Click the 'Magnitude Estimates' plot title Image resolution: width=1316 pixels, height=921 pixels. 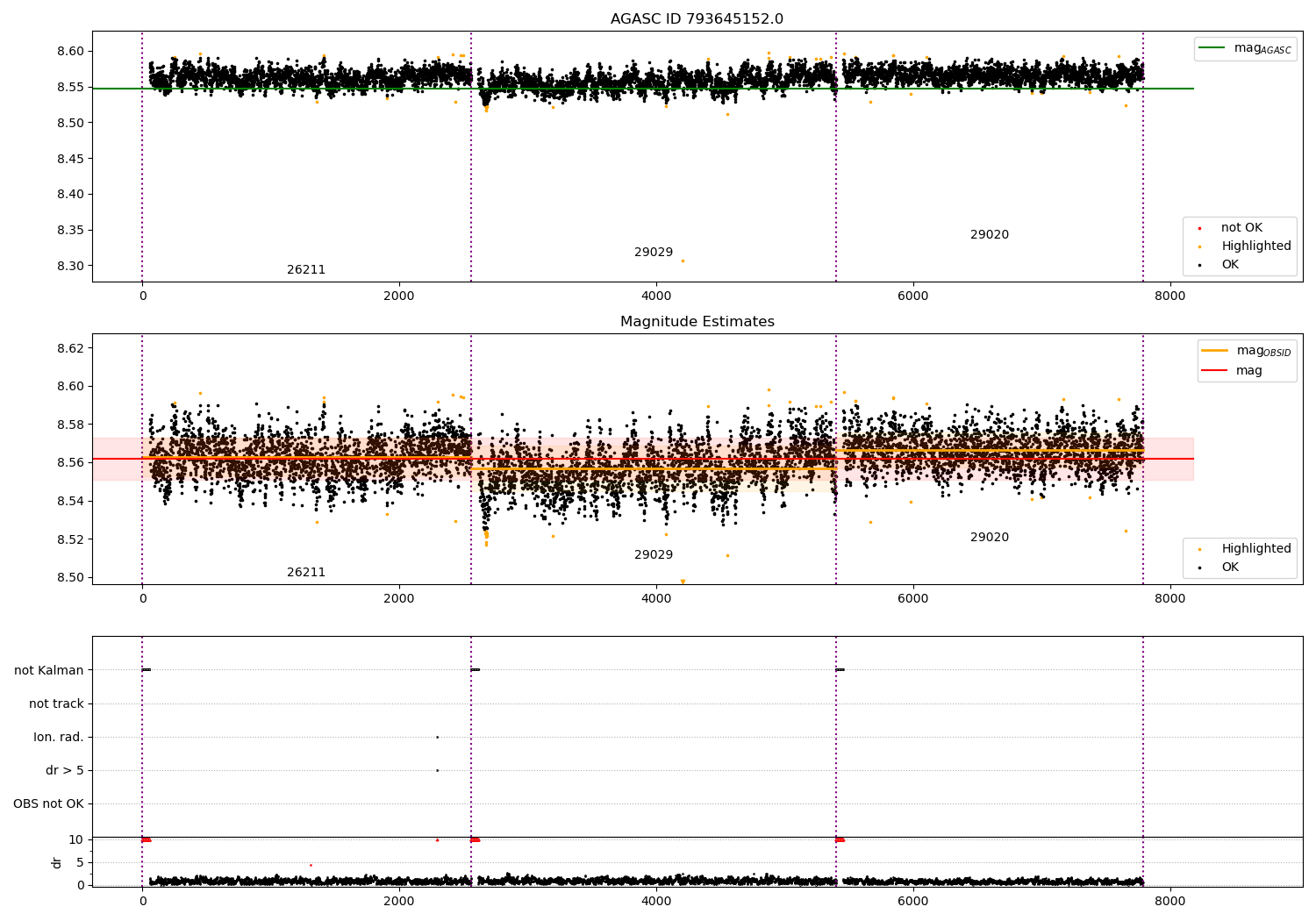(697, 322)
